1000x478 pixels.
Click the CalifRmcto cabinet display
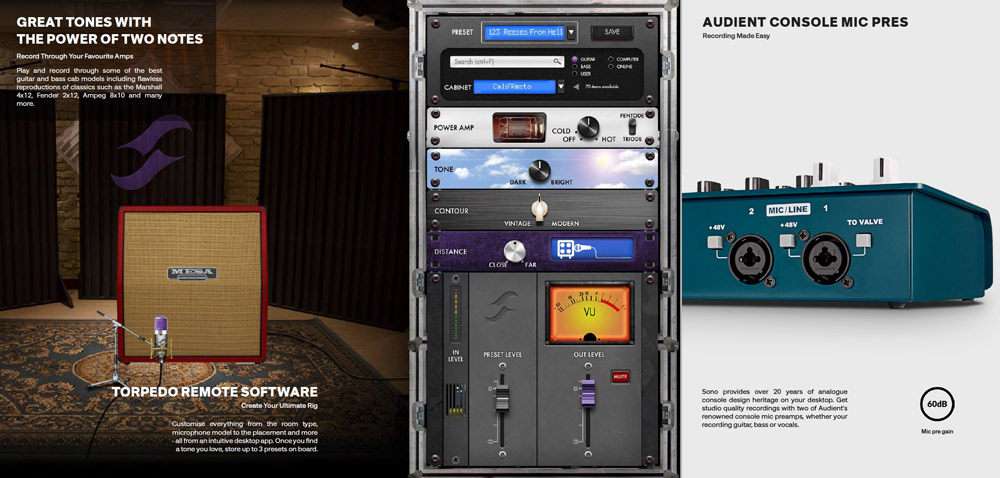pyautogui.click(x=514, y=87)
